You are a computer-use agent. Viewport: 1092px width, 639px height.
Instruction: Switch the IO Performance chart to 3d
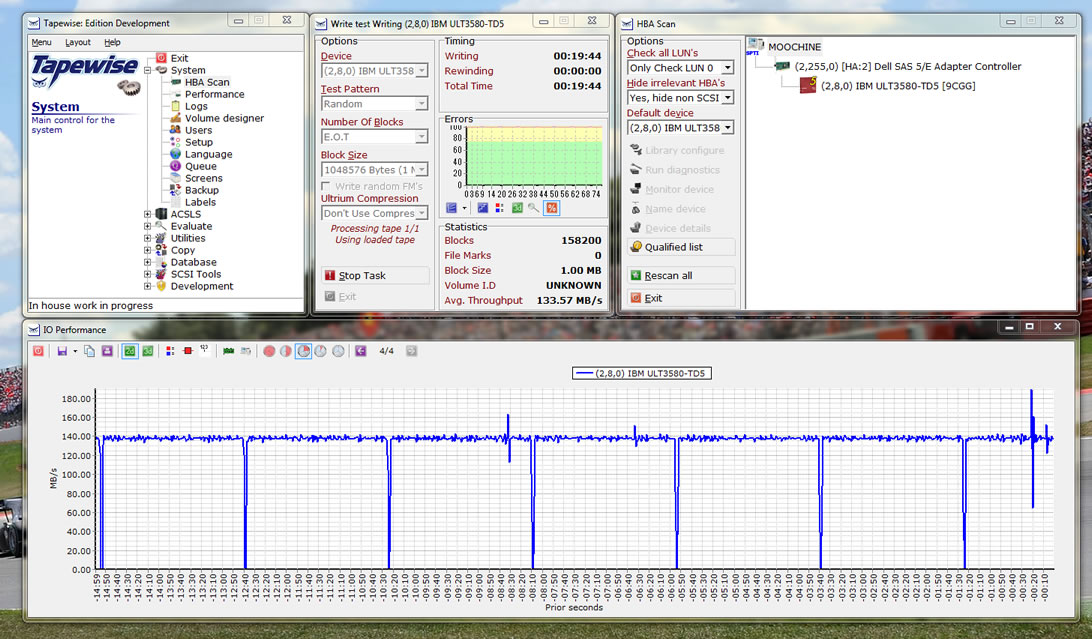point(148,351)
